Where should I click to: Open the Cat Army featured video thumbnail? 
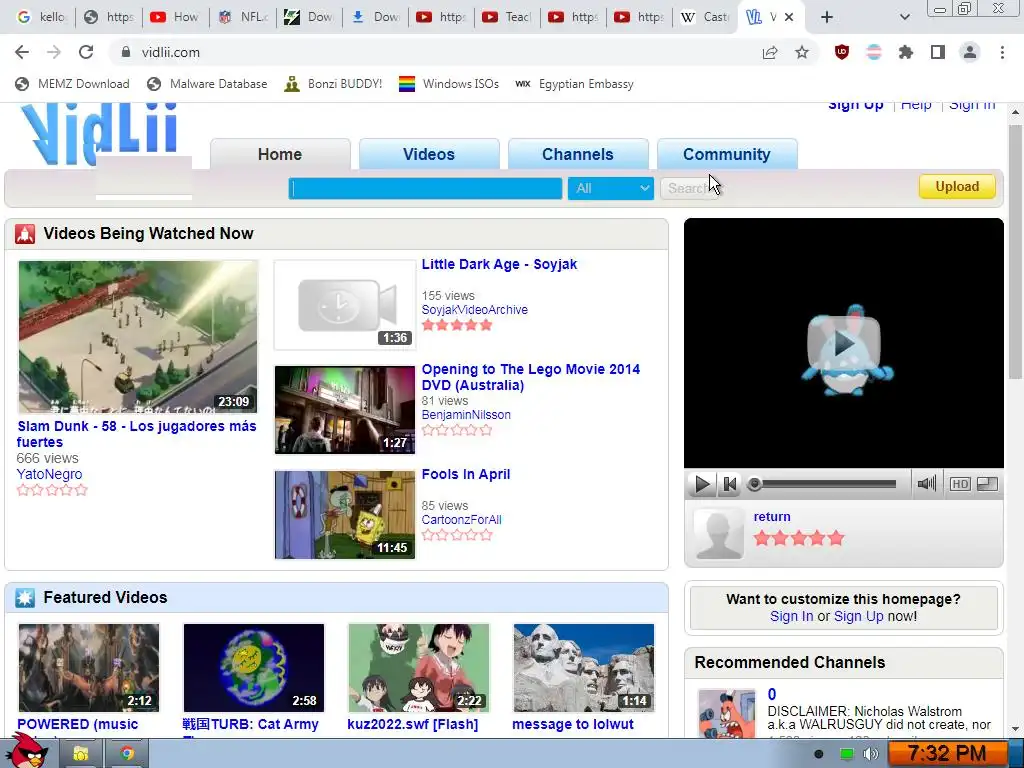point(253,667)
